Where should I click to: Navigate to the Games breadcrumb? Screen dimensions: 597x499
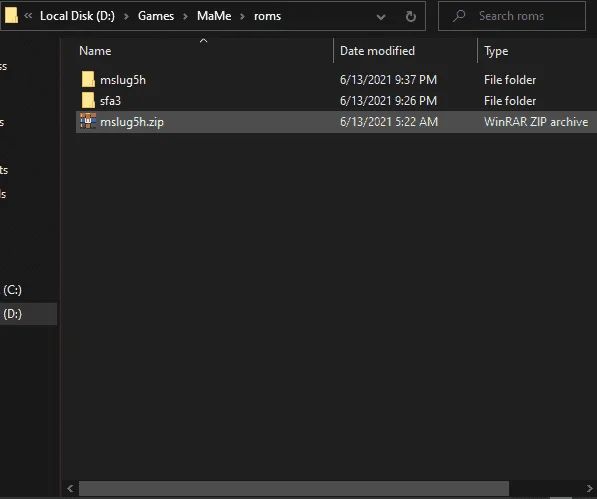[156, 16]
